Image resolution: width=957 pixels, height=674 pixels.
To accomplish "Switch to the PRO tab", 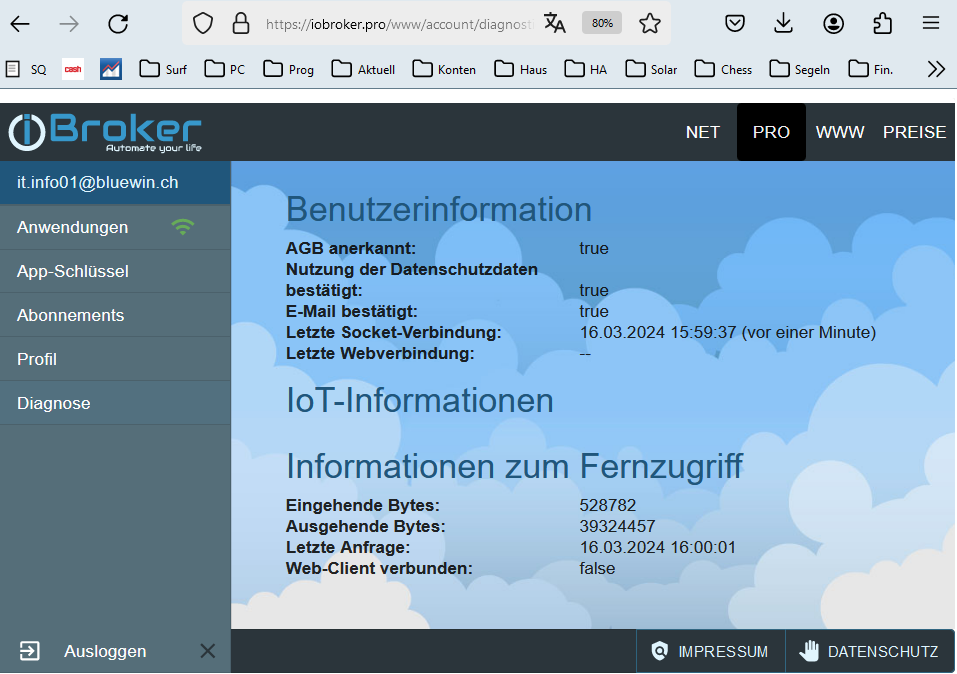I will (x=771, y=132).
